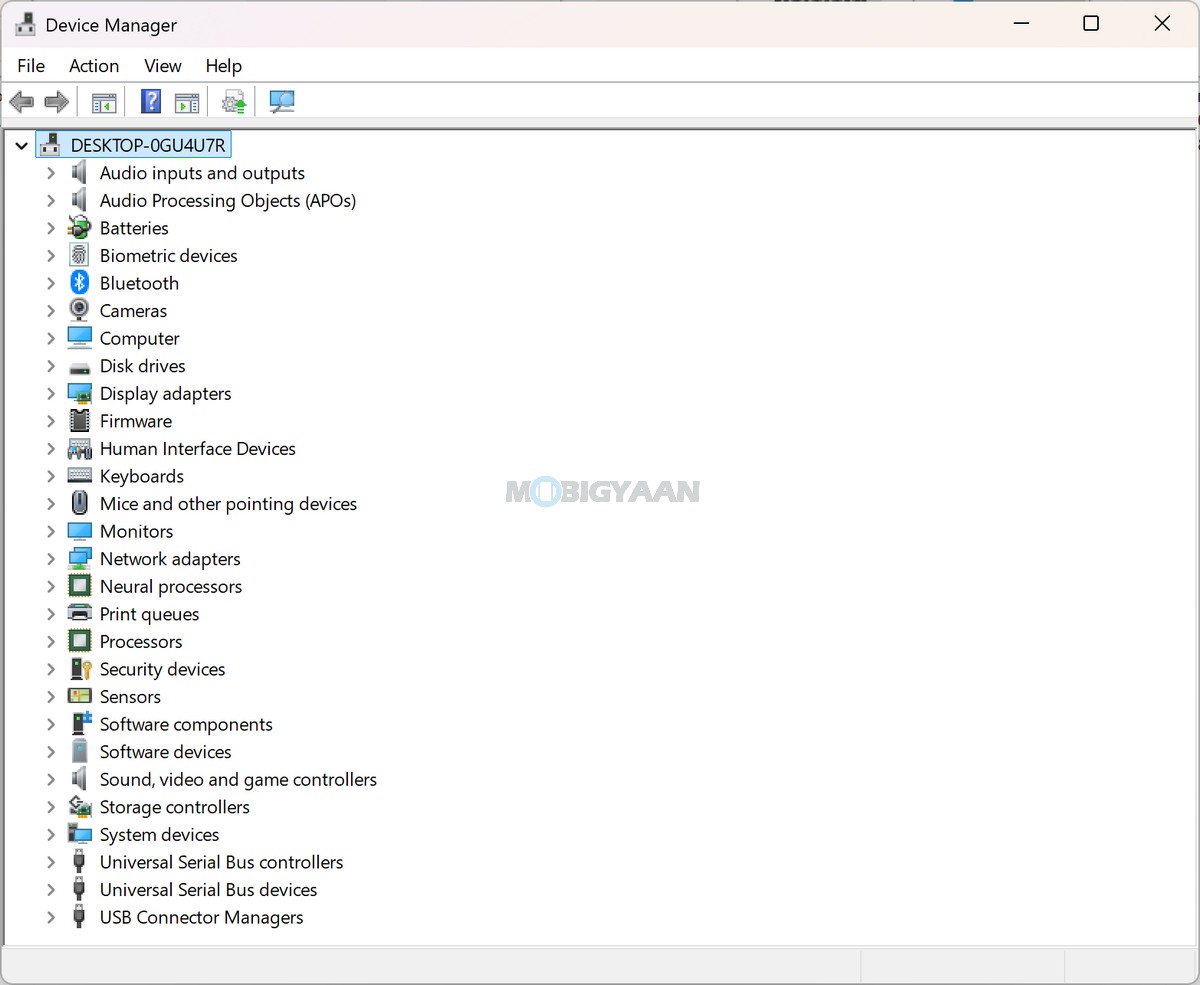The image size is (1200, 985).
Task: Open the File menu
Action: tap(31, 66)
